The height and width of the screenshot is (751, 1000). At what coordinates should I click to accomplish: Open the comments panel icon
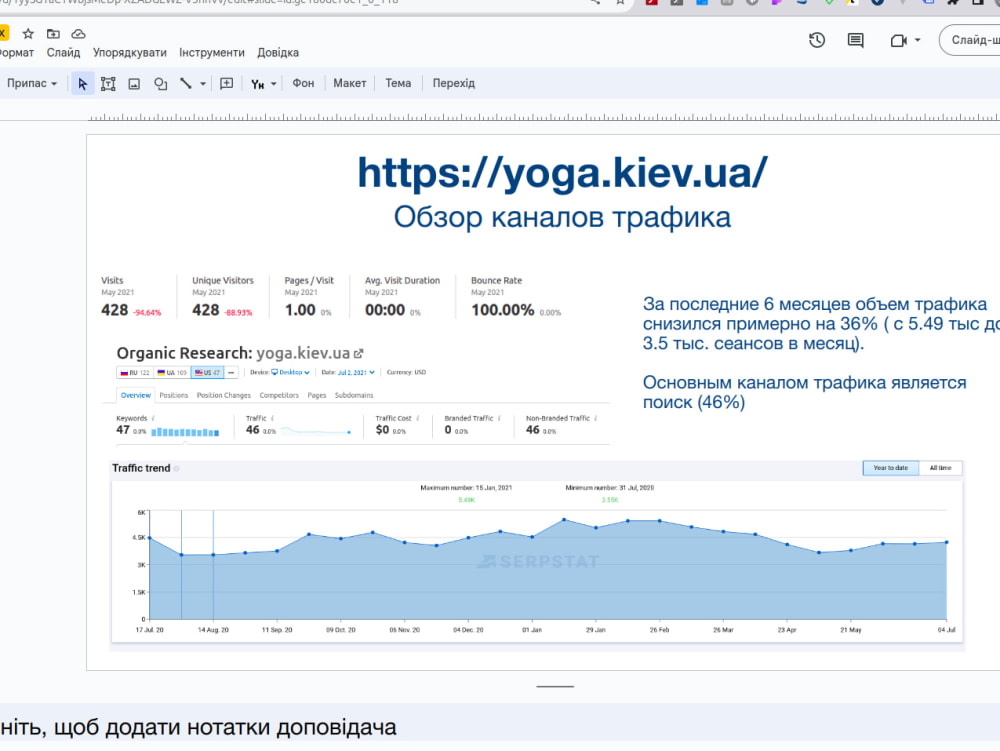855,40
